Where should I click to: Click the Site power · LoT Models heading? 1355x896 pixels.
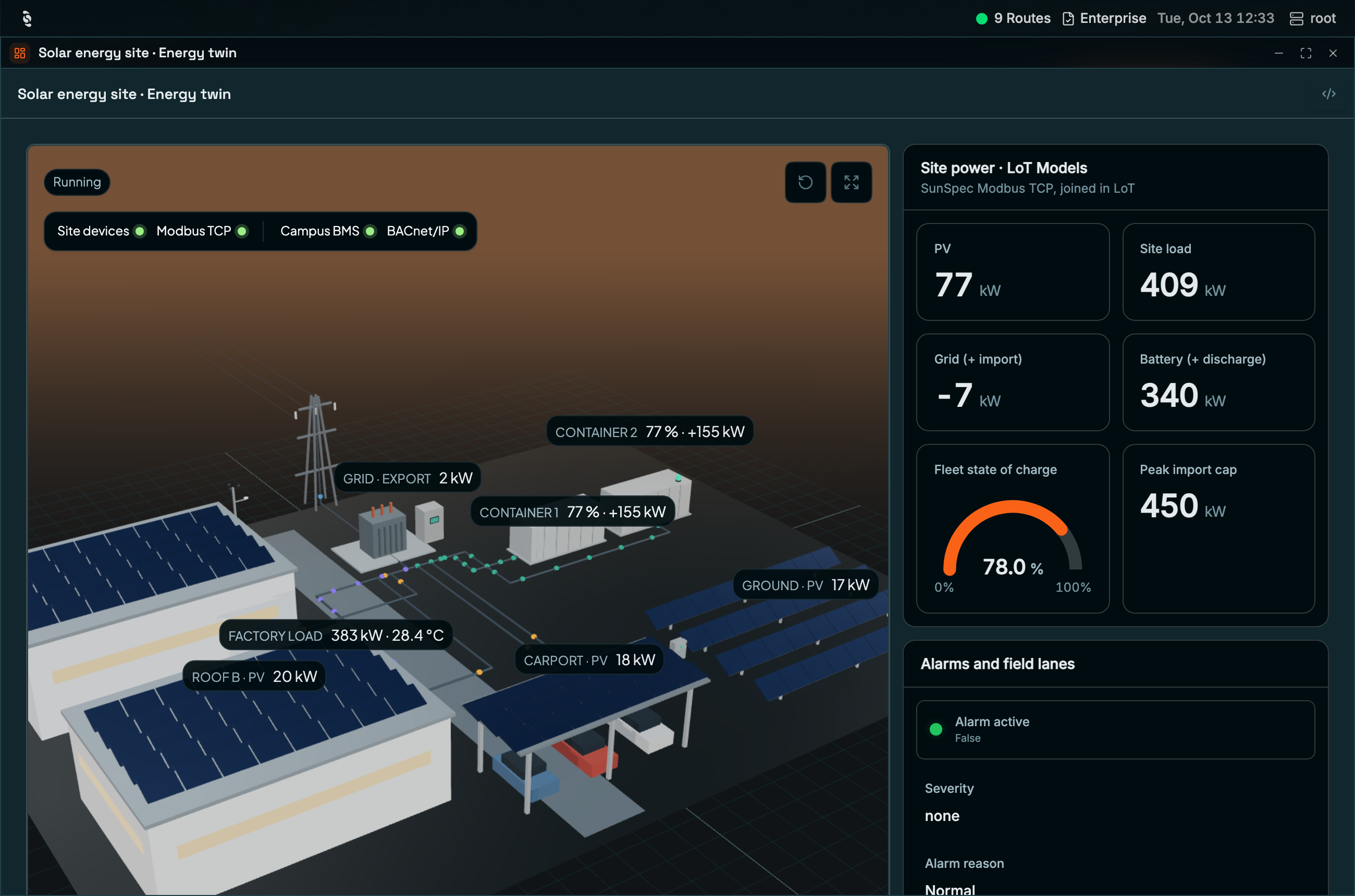tap(1004, 168)
